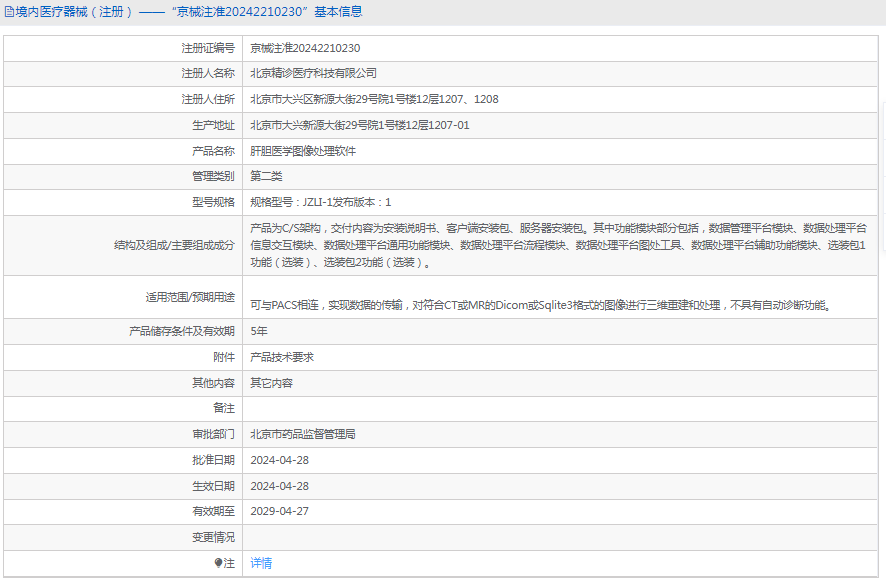Select registrant address ending 1207、1208
This screenshot has width=886, height=587.
pyautogui.click(x=374, y=99)
